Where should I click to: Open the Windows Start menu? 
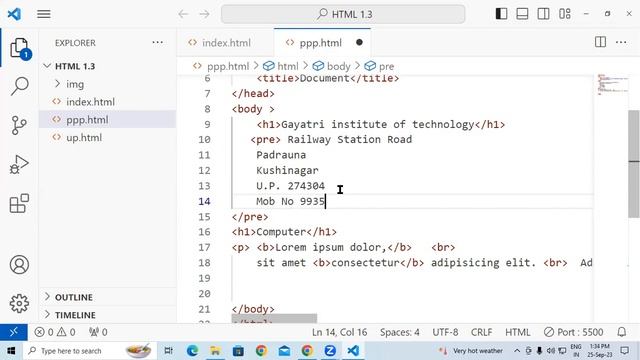11,351
